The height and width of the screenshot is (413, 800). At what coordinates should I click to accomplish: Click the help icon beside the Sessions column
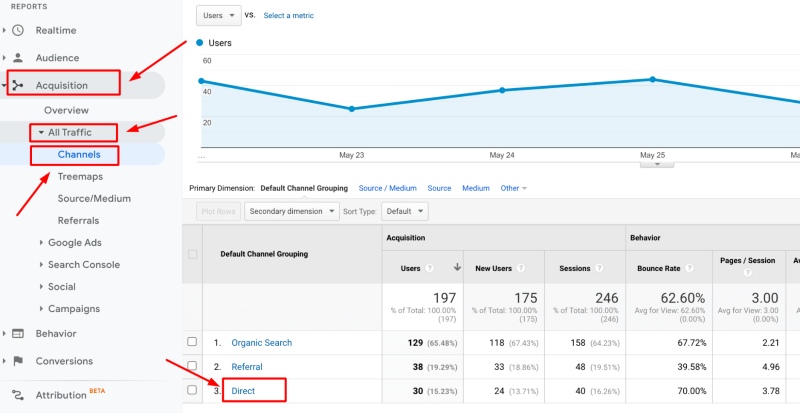click(599, 268)
